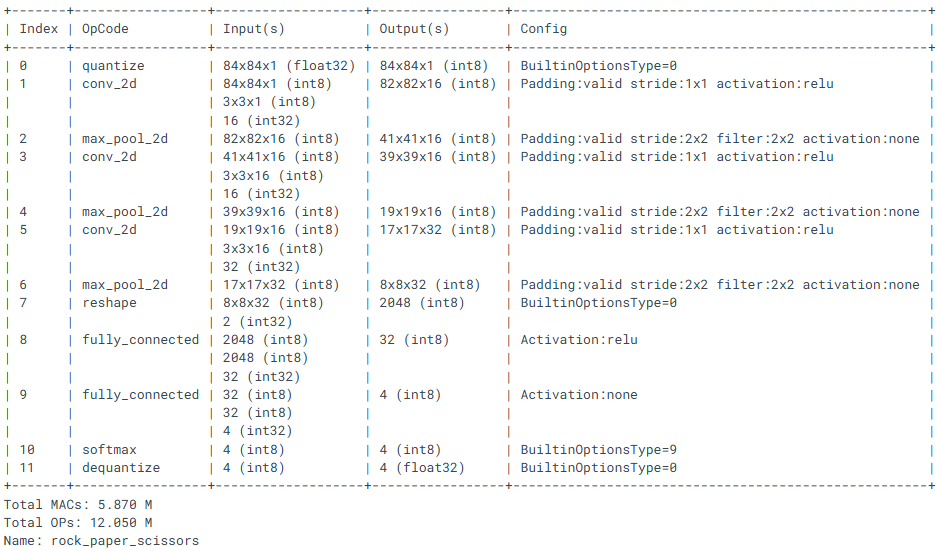Select the 82x82x16 (int8) output cell
The height and width of the screenshot is (551, 941).
[437, 84]
